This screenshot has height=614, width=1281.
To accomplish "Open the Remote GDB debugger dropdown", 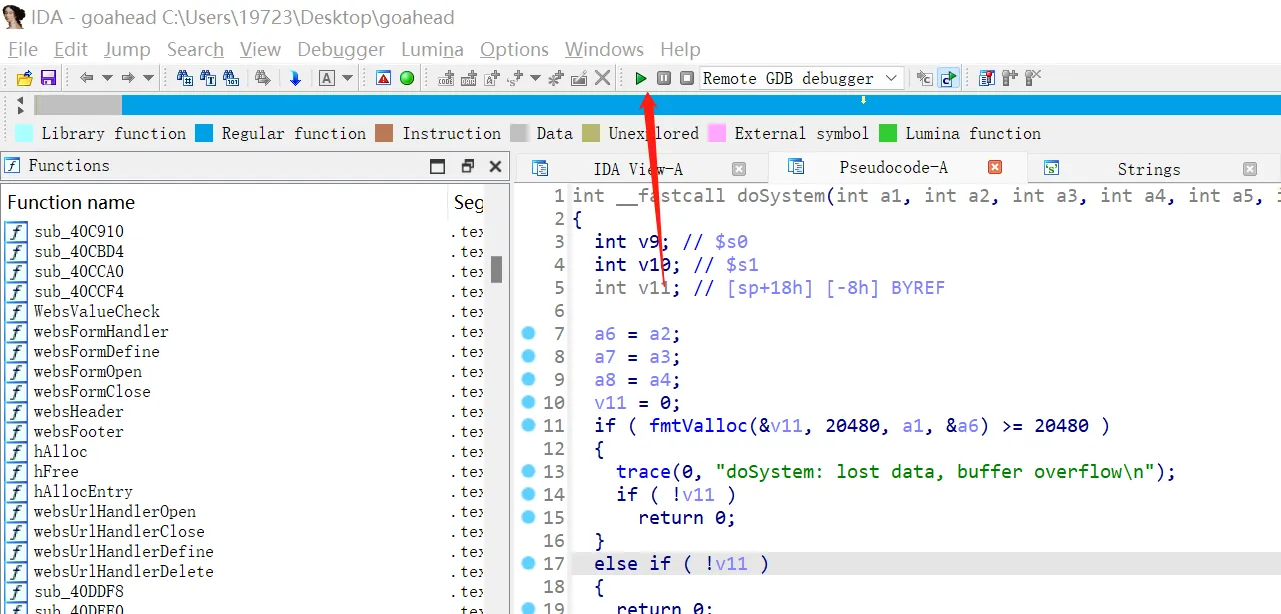I will click(x=802, y=78).
